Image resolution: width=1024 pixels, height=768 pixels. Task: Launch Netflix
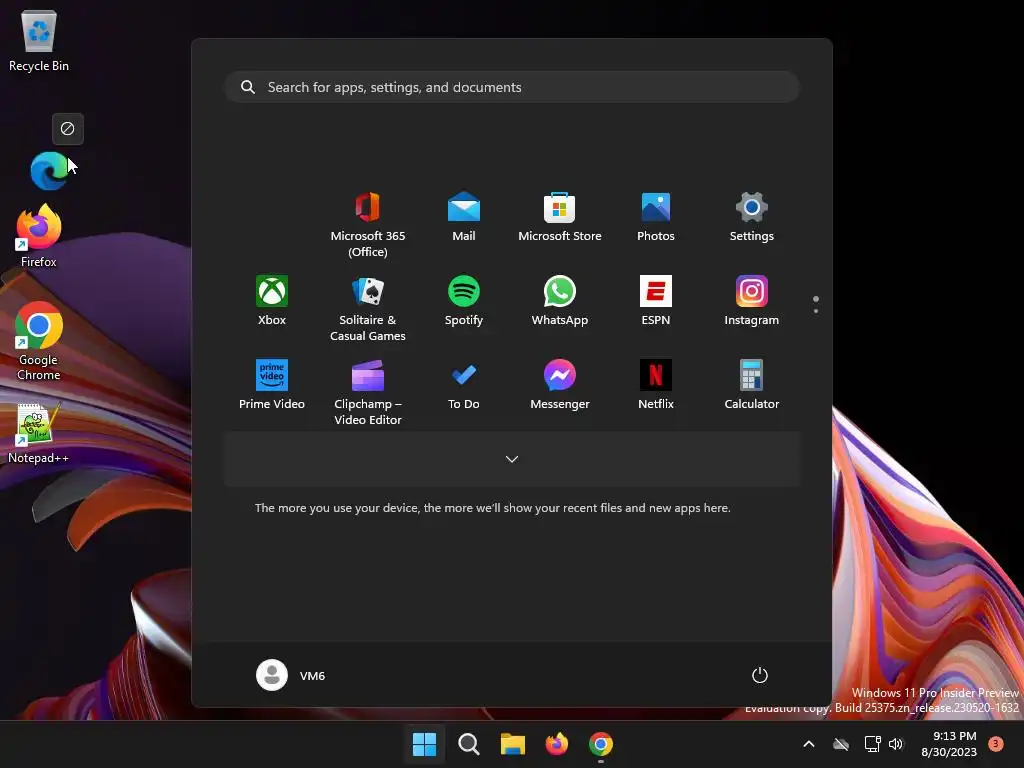656,385
